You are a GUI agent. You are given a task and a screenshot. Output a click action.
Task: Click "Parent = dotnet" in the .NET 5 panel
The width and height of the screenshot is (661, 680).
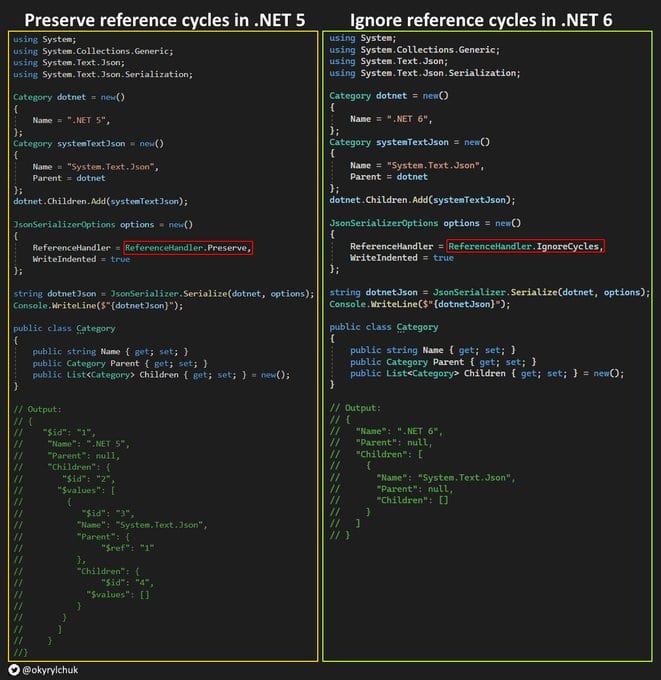[69, 178]
